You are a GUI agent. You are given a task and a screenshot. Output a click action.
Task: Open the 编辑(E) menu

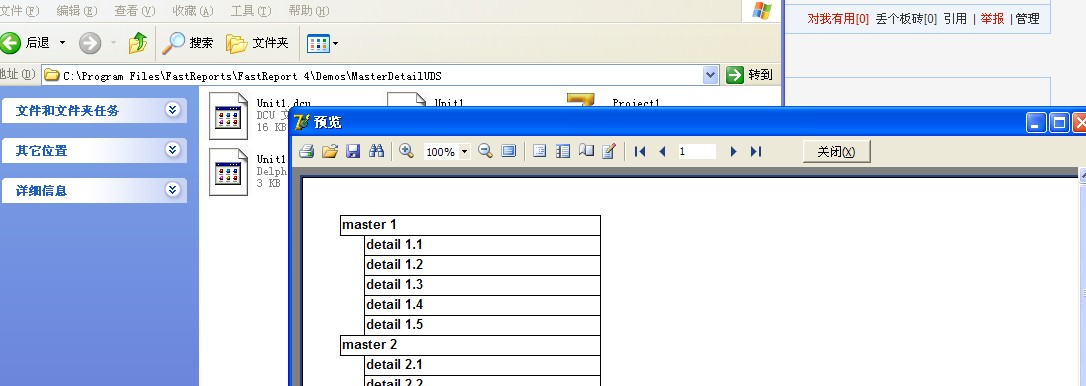pyautogui.click(x=77, y=10)
